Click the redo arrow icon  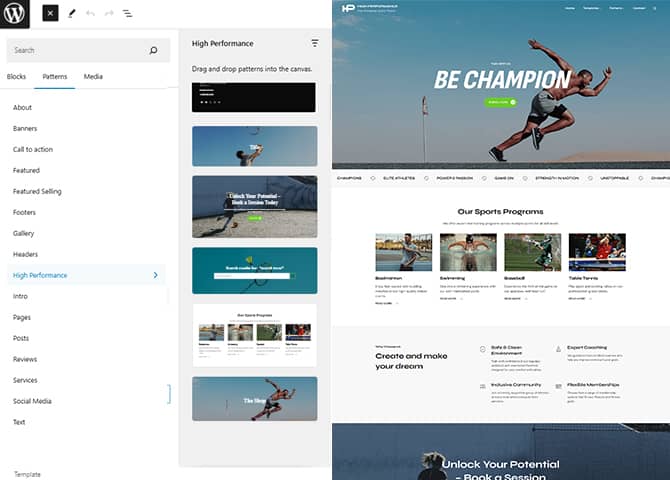(108, 14)
